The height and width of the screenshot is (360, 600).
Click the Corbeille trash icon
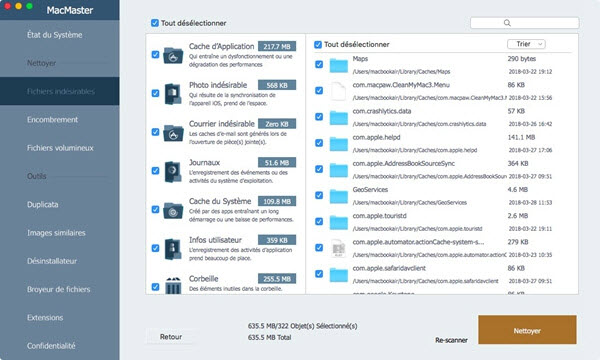click(173, 285)
